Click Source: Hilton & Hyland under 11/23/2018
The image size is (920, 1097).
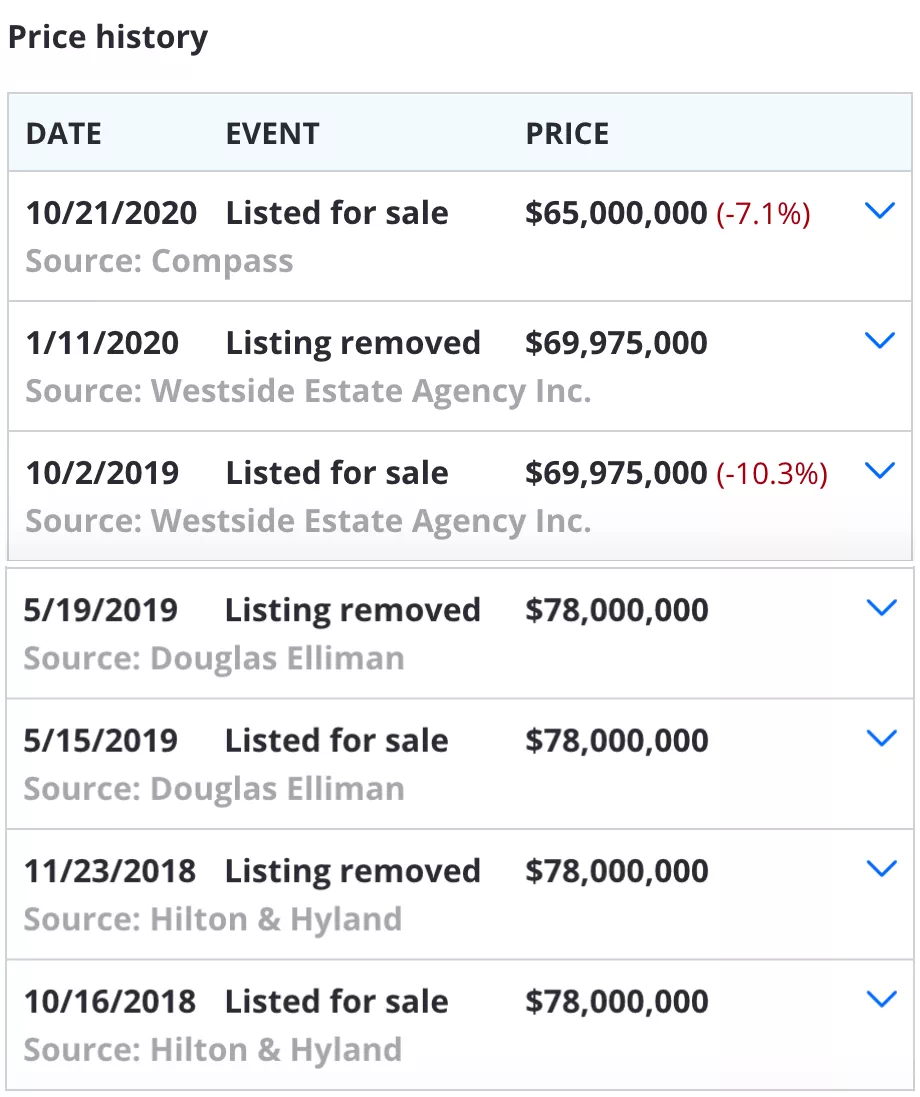point(213,920)
